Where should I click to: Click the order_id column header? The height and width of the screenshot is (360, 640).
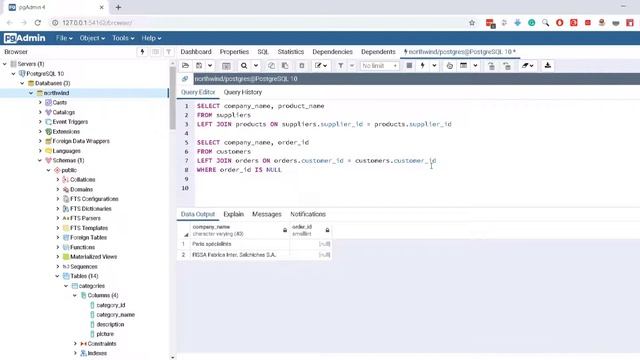point(311,230)
